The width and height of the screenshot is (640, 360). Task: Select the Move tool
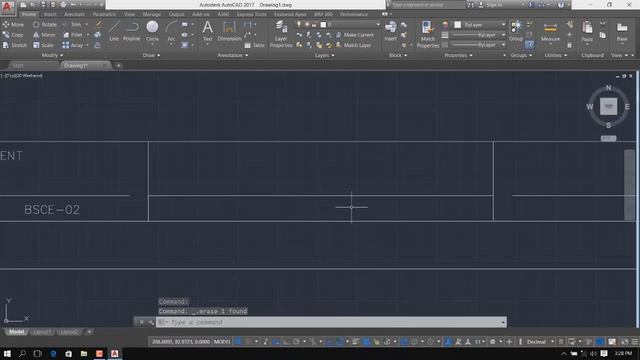click(x=13, y=24)
